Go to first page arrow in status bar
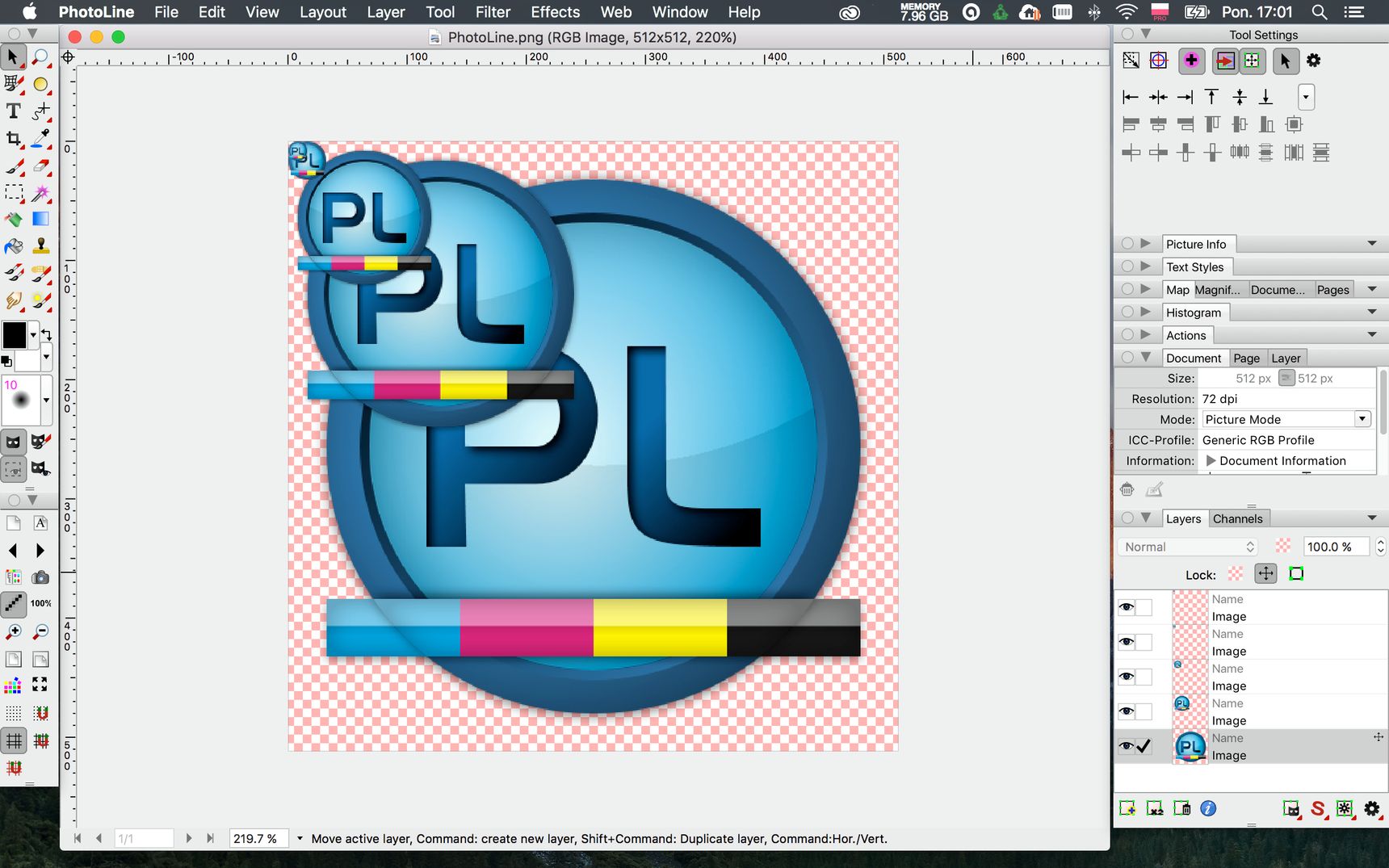The image size is (1389, 868). (78, 838)
